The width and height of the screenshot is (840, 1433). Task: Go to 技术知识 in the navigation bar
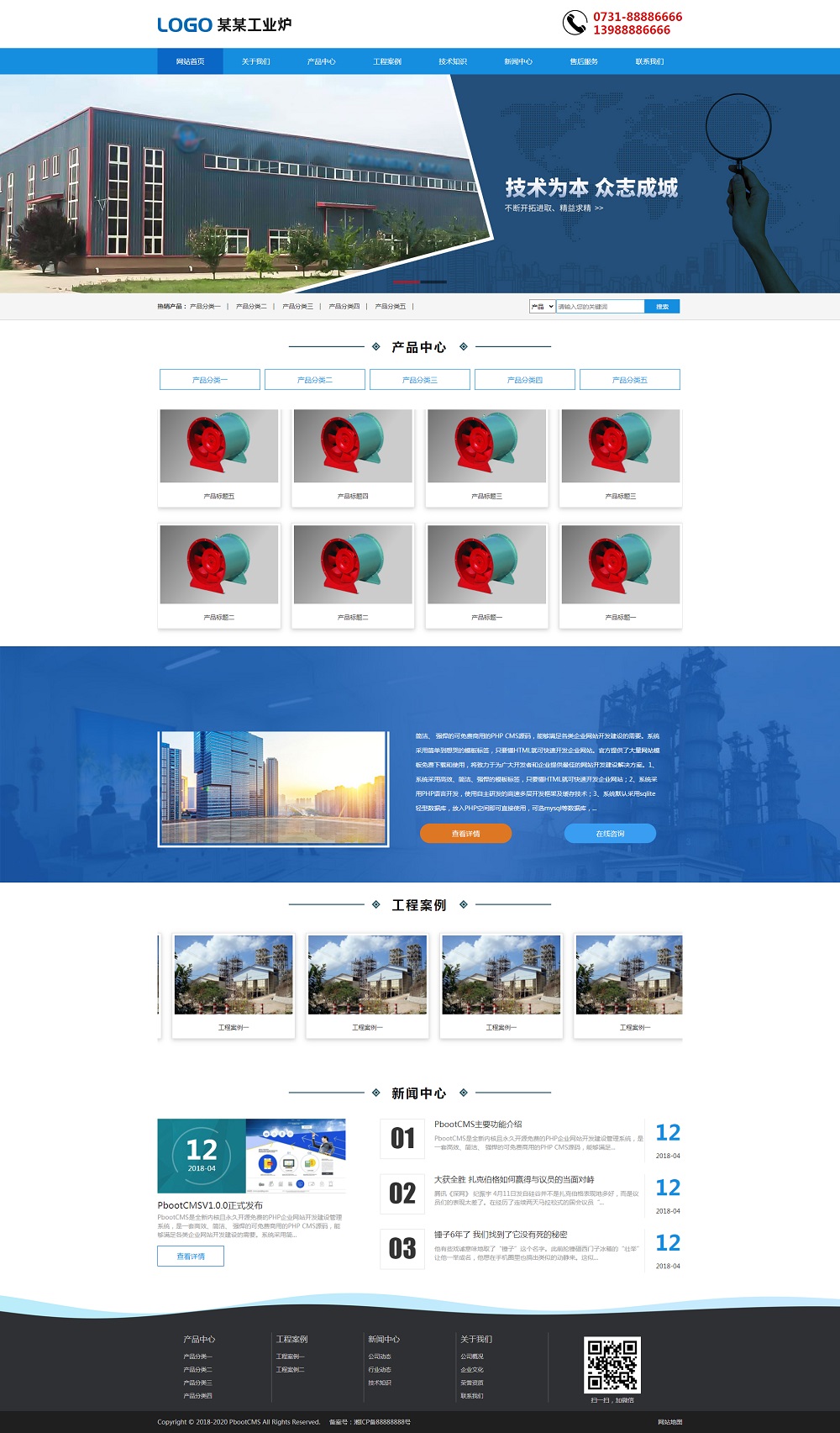point(452,61)
